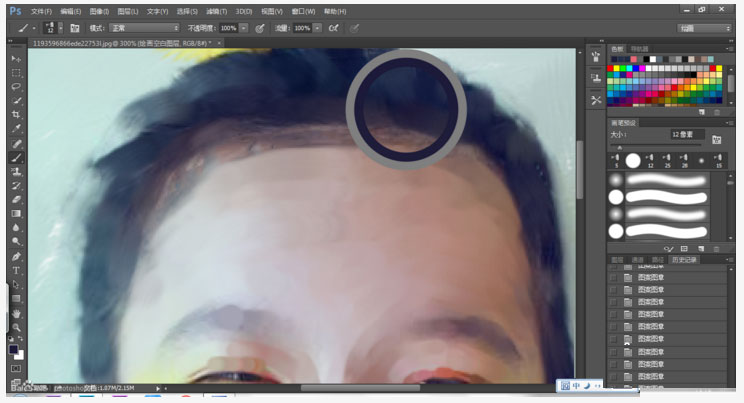744x403 pixels.
Task: Open Clone Source panel from collapsed dock
Action: click(596, 78)
